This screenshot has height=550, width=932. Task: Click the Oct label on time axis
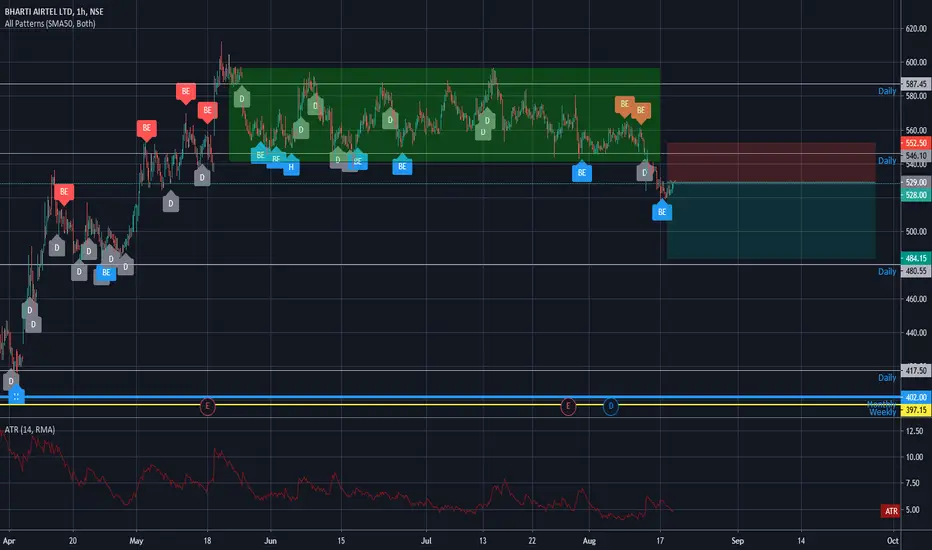coord(892,540)
